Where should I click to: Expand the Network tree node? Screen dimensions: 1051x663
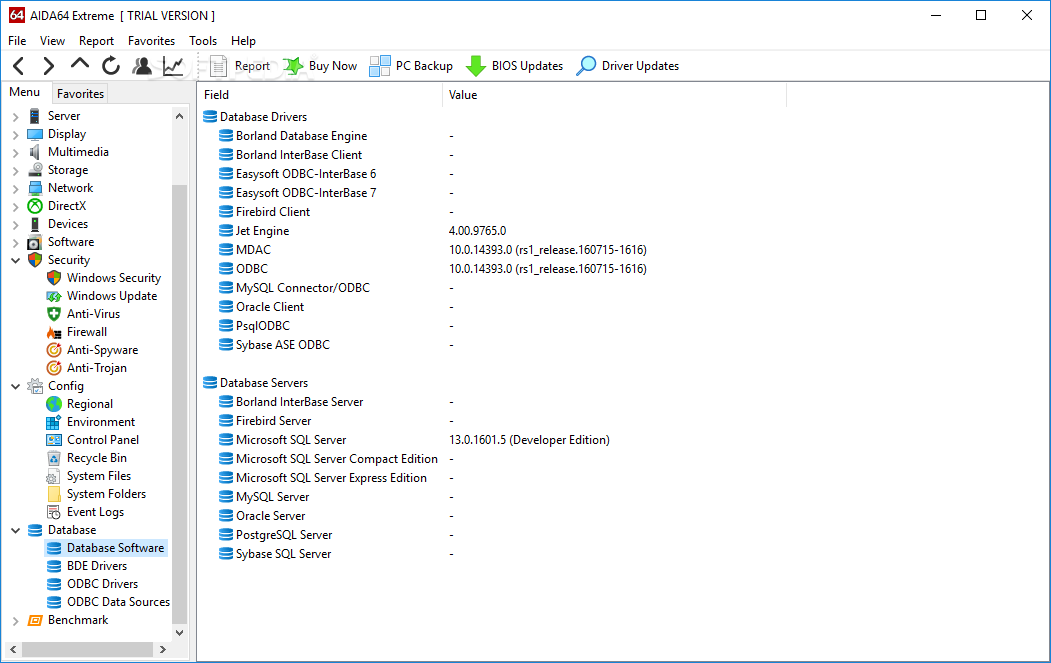[15, 189]
